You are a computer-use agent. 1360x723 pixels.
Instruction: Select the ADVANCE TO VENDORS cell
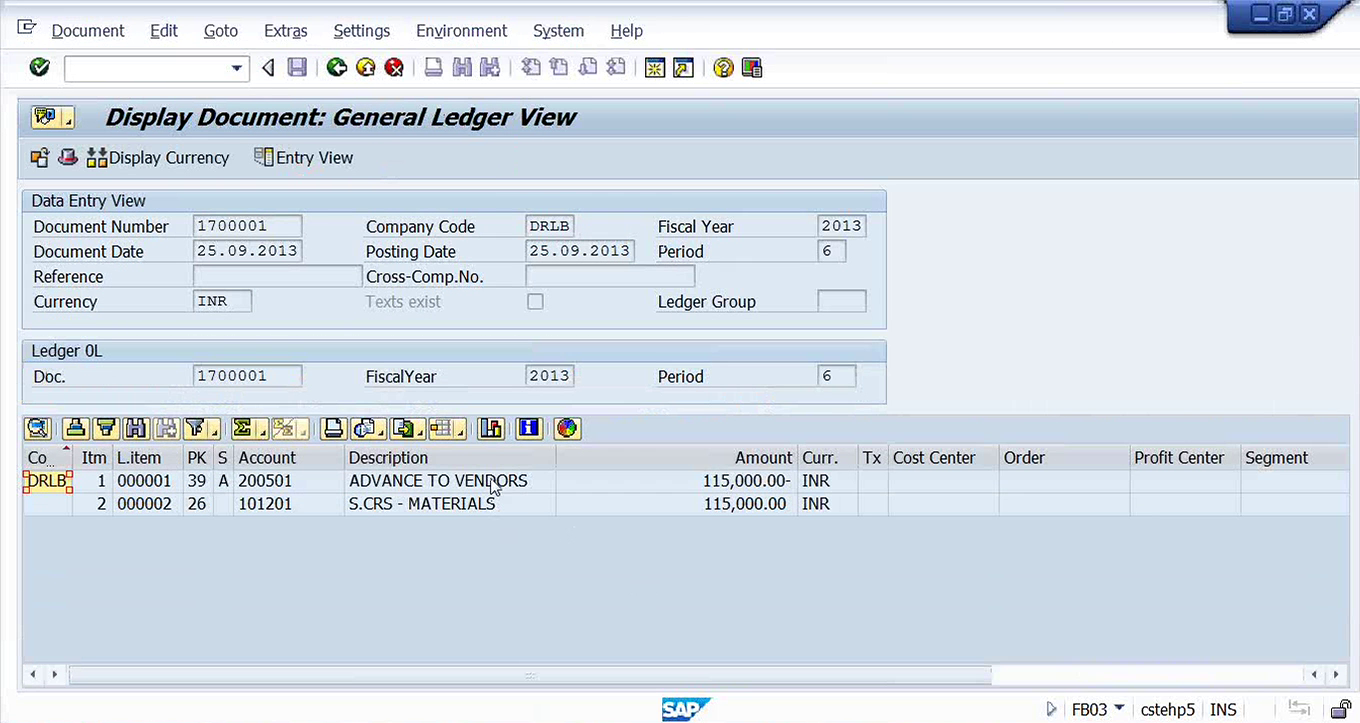click(450, 481)
